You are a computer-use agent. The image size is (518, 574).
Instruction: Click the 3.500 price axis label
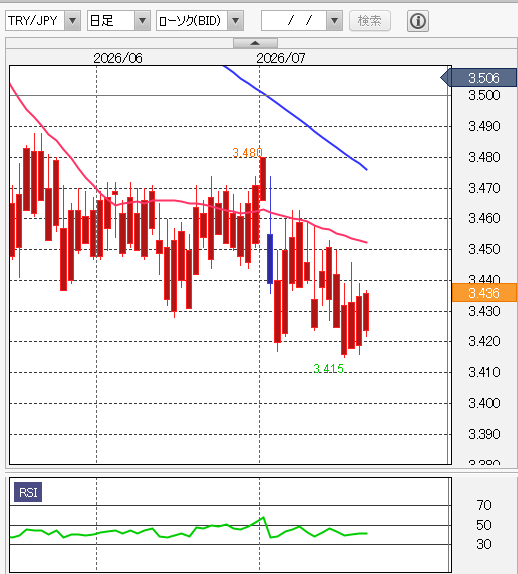point(484,95)
